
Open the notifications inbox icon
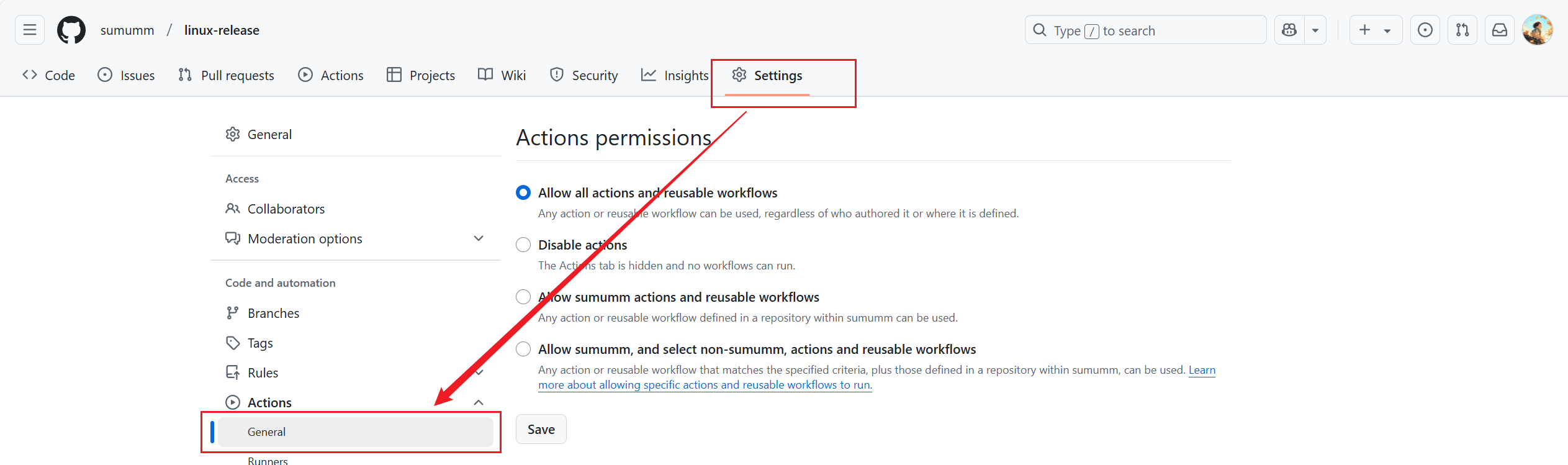(x=1500, y=30)
